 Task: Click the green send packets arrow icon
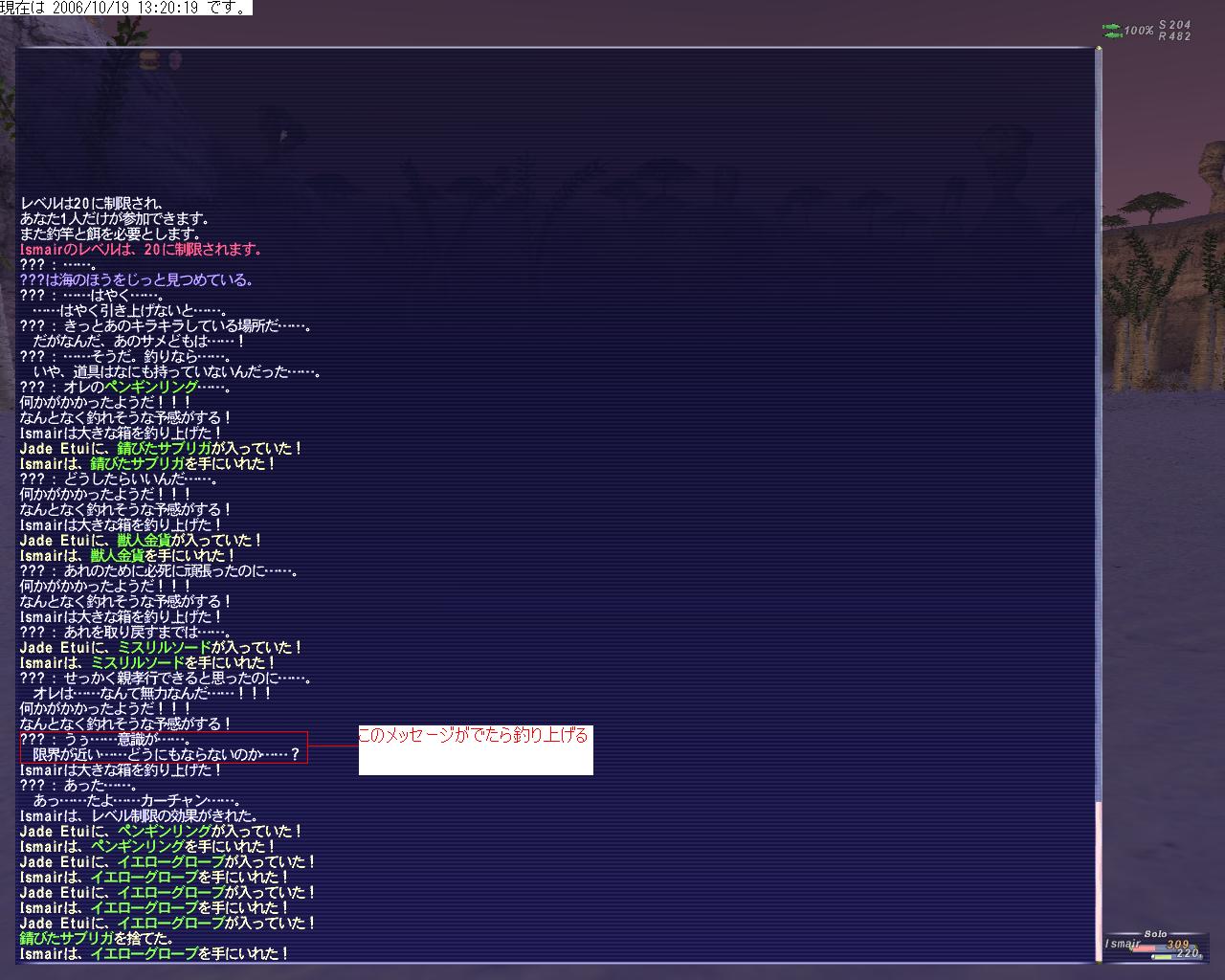pos(1111,27)
